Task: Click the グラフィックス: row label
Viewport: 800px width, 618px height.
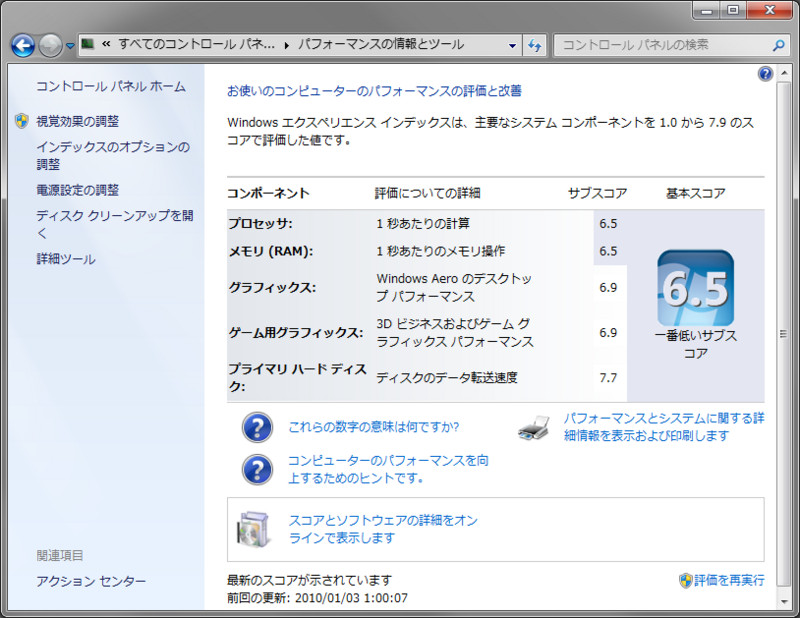Action: (x=272, y=288)
